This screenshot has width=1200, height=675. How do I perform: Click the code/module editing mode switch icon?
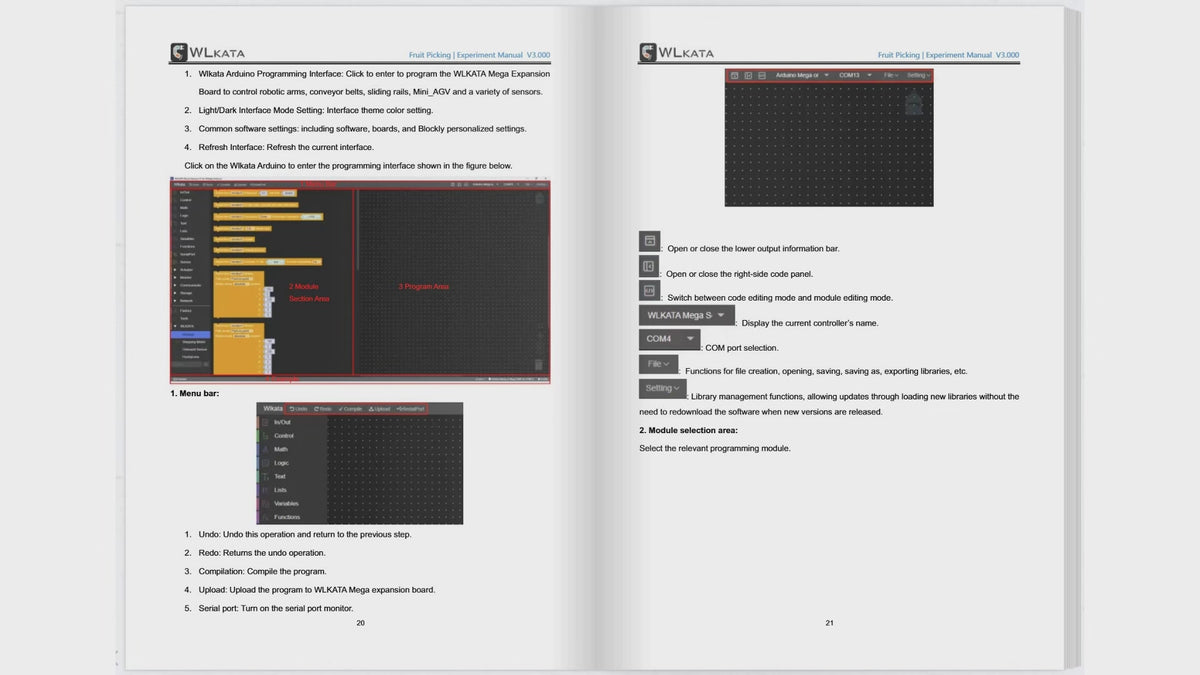click(649, 290)
